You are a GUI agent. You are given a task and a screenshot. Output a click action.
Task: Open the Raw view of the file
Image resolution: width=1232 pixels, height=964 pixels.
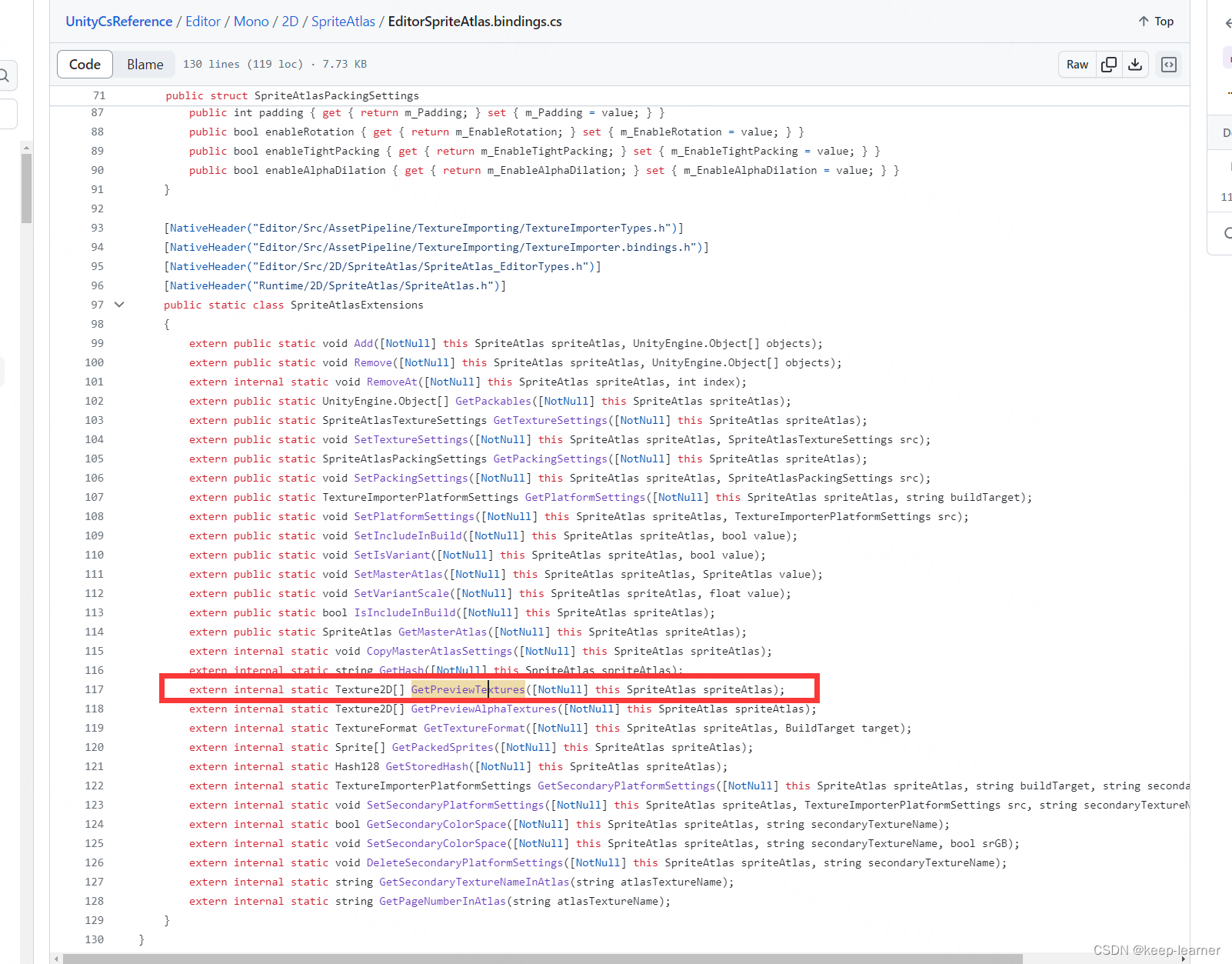click(x=1077, y=64)
